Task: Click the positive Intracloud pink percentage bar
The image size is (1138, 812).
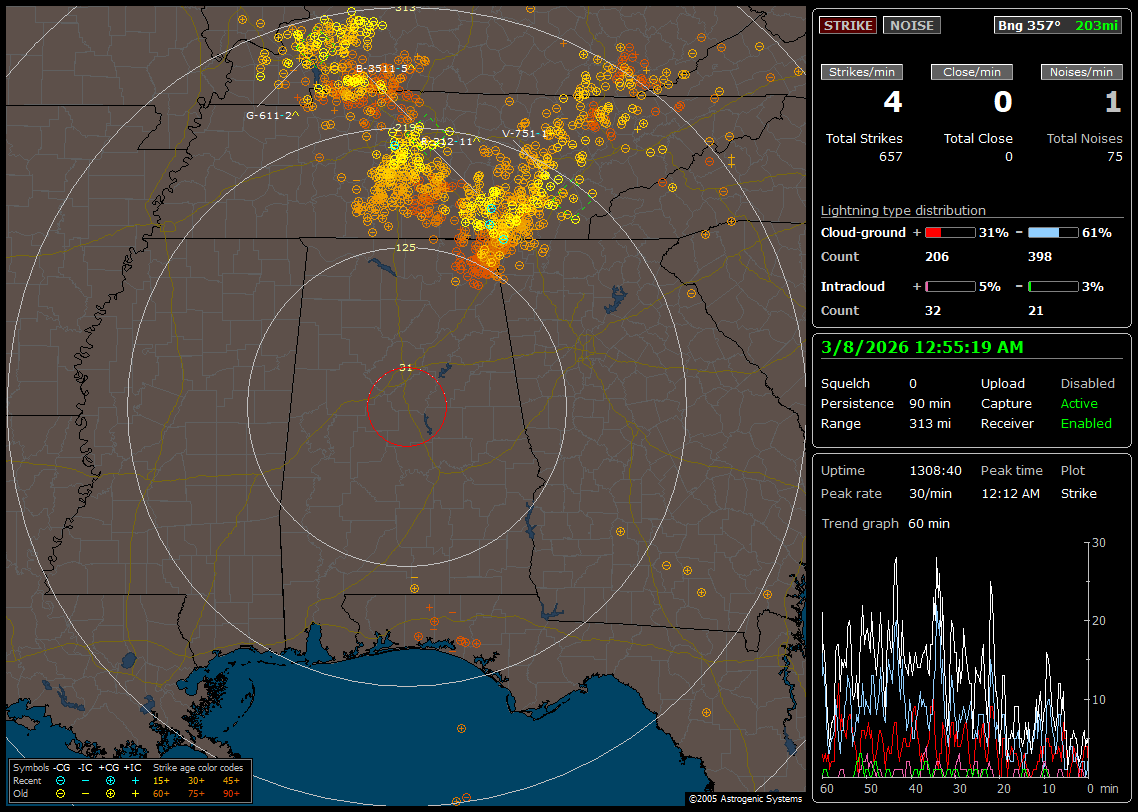Action: 949,287
